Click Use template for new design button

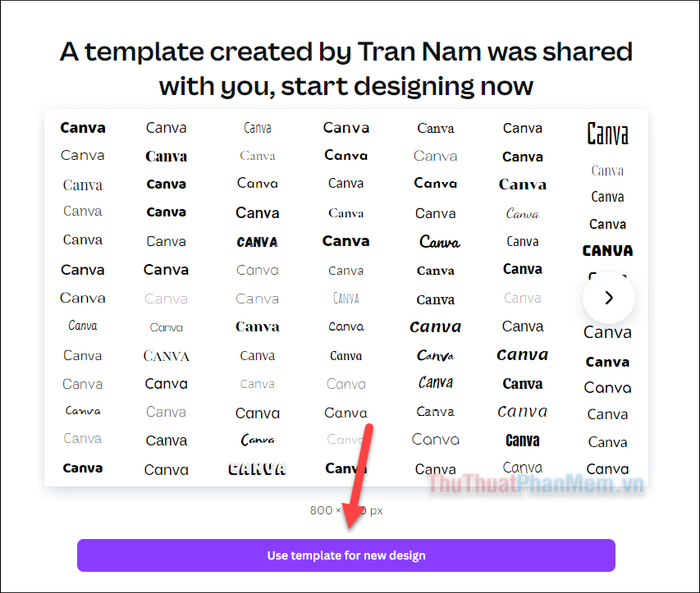click(346, 555)
